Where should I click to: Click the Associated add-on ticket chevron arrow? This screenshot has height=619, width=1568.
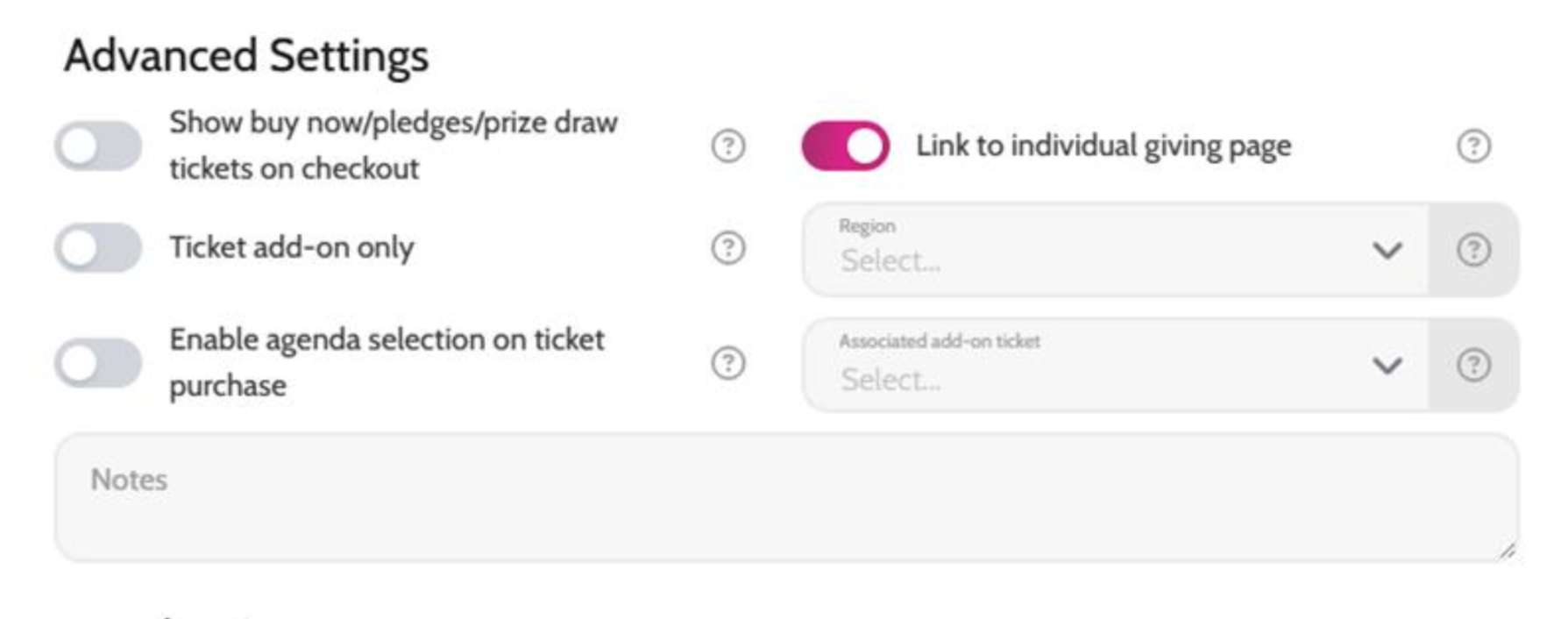click(1387, 365)
